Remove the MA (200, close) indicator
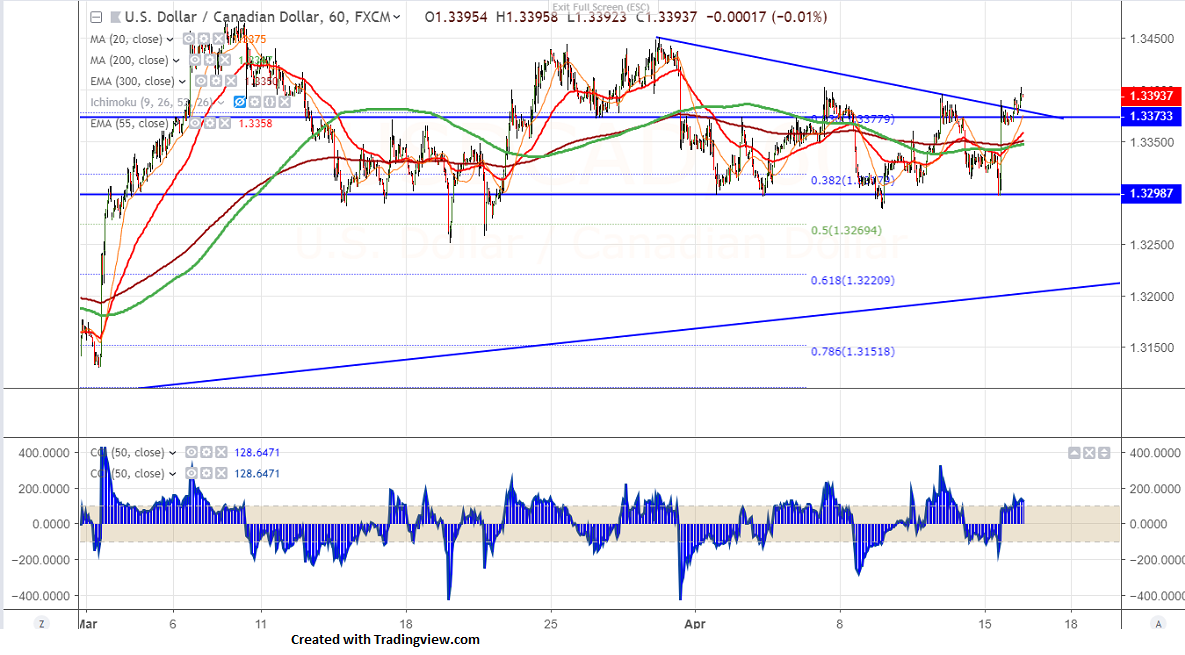Screen dimensions: 1185x655 pyautogui.click(x=225, y=60)
